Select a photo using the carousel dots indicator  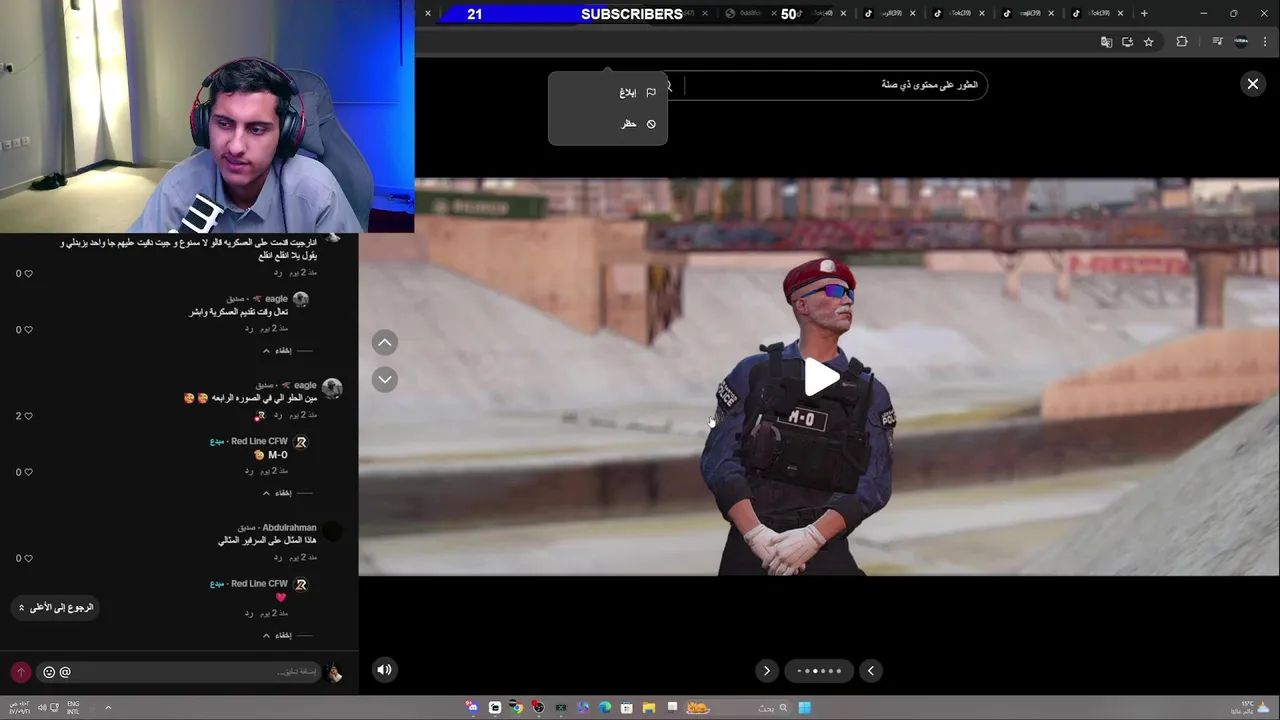(x=819, y=671)
